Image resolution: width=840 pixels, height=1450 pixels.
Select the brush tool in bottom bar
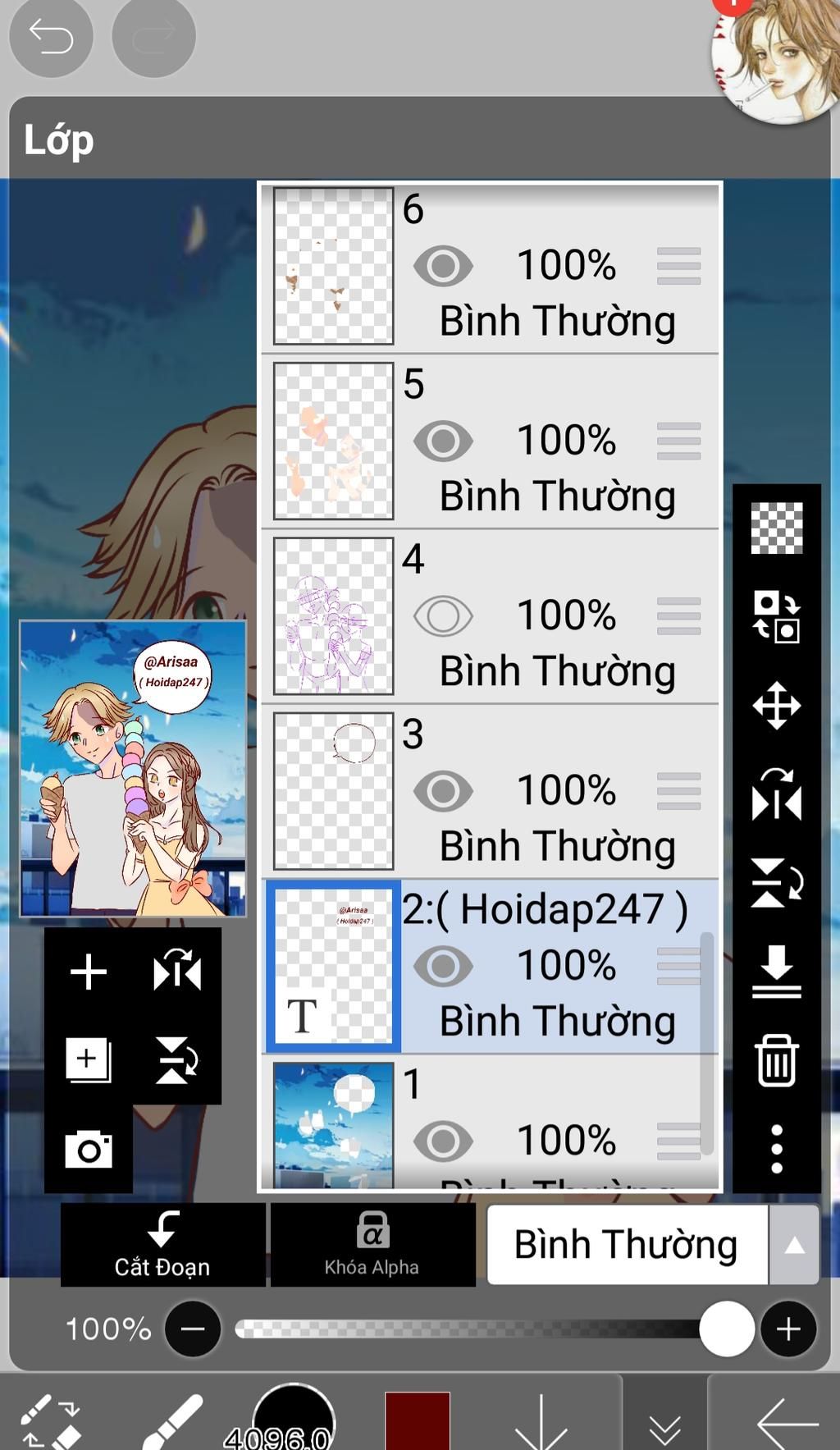tap(173, 1420)
